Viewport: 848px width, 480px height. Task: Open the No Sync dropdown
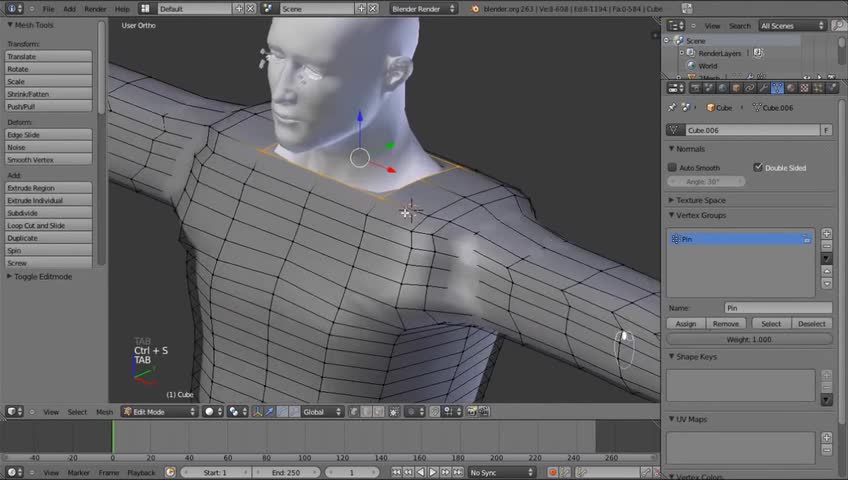[503, 472]
